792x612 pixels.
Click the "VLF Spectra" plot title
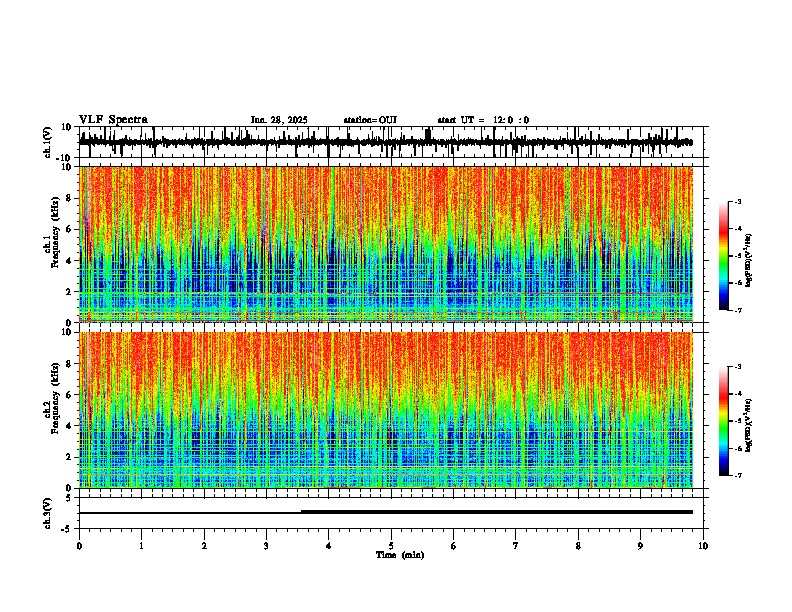(113, 120)
